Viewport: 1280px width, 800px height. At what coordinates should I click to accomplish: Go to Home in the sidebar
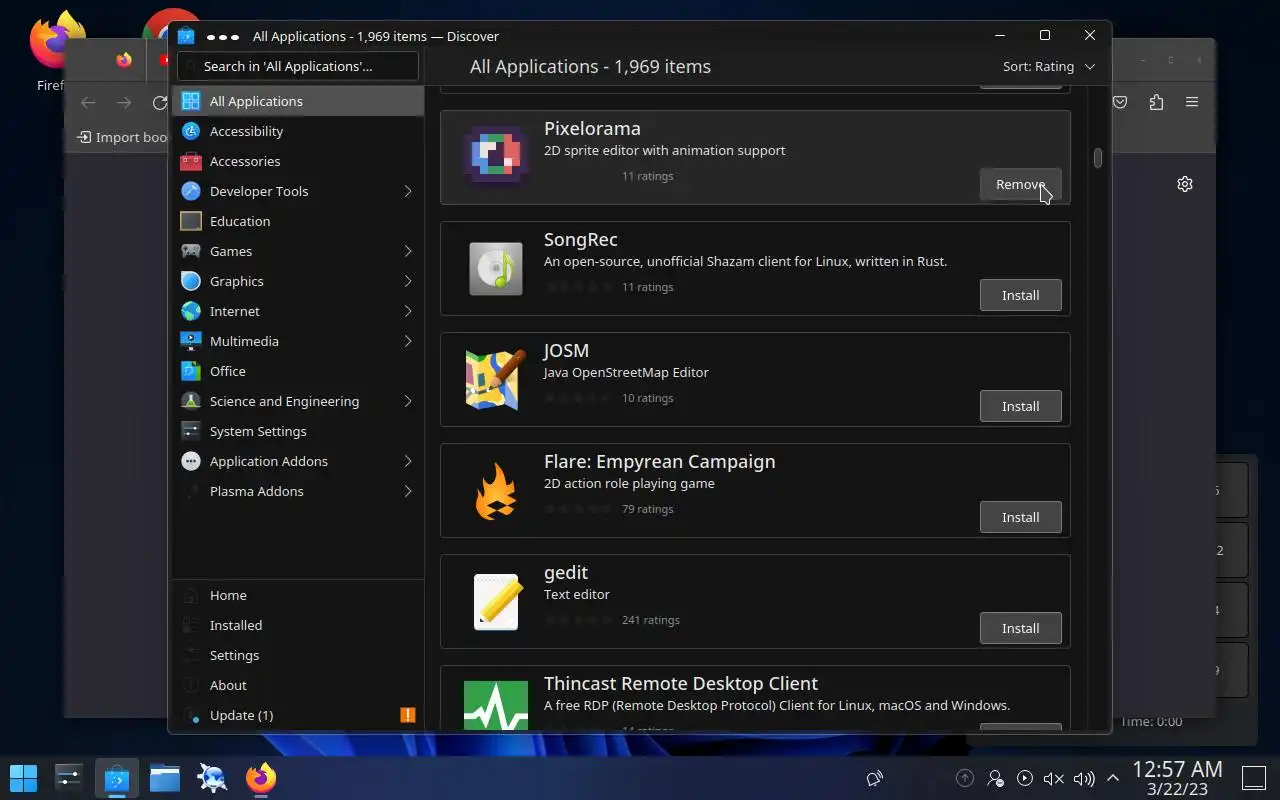(x=298, y=595)
